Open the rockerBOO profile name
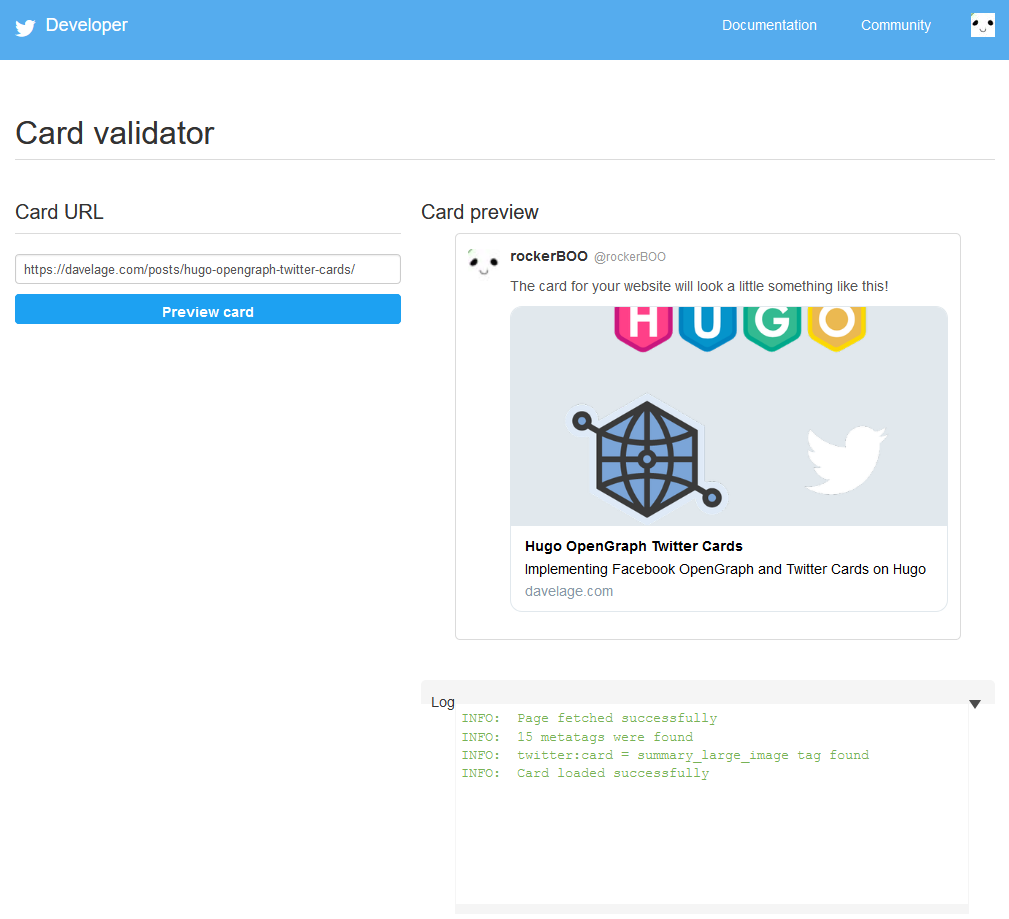 pos(548,256)
